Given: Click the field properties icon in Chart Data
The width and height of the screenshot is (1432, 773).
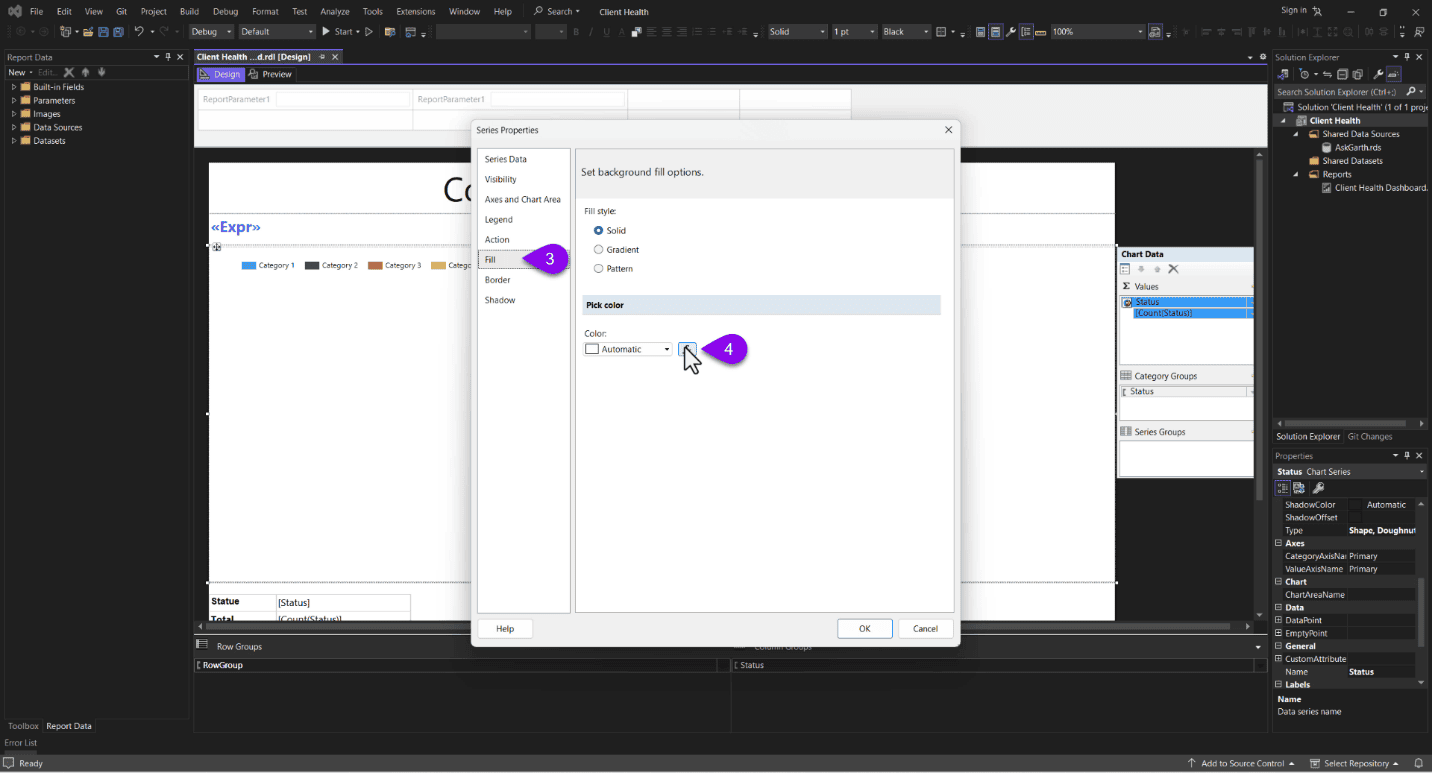Looking at the screenshot, I should point(1125,269).
